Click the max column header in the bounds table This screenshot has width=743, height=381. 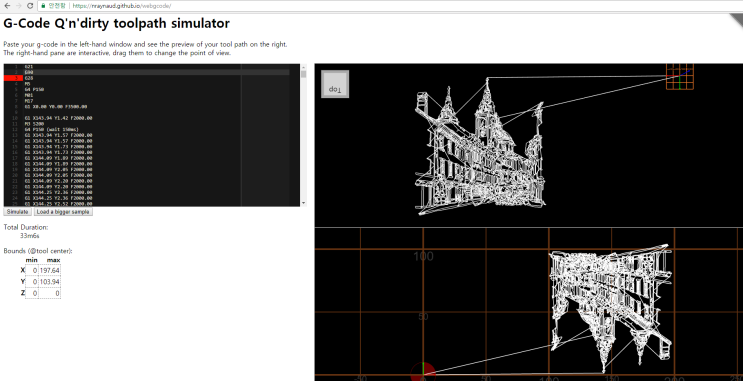tap(54, 260)
